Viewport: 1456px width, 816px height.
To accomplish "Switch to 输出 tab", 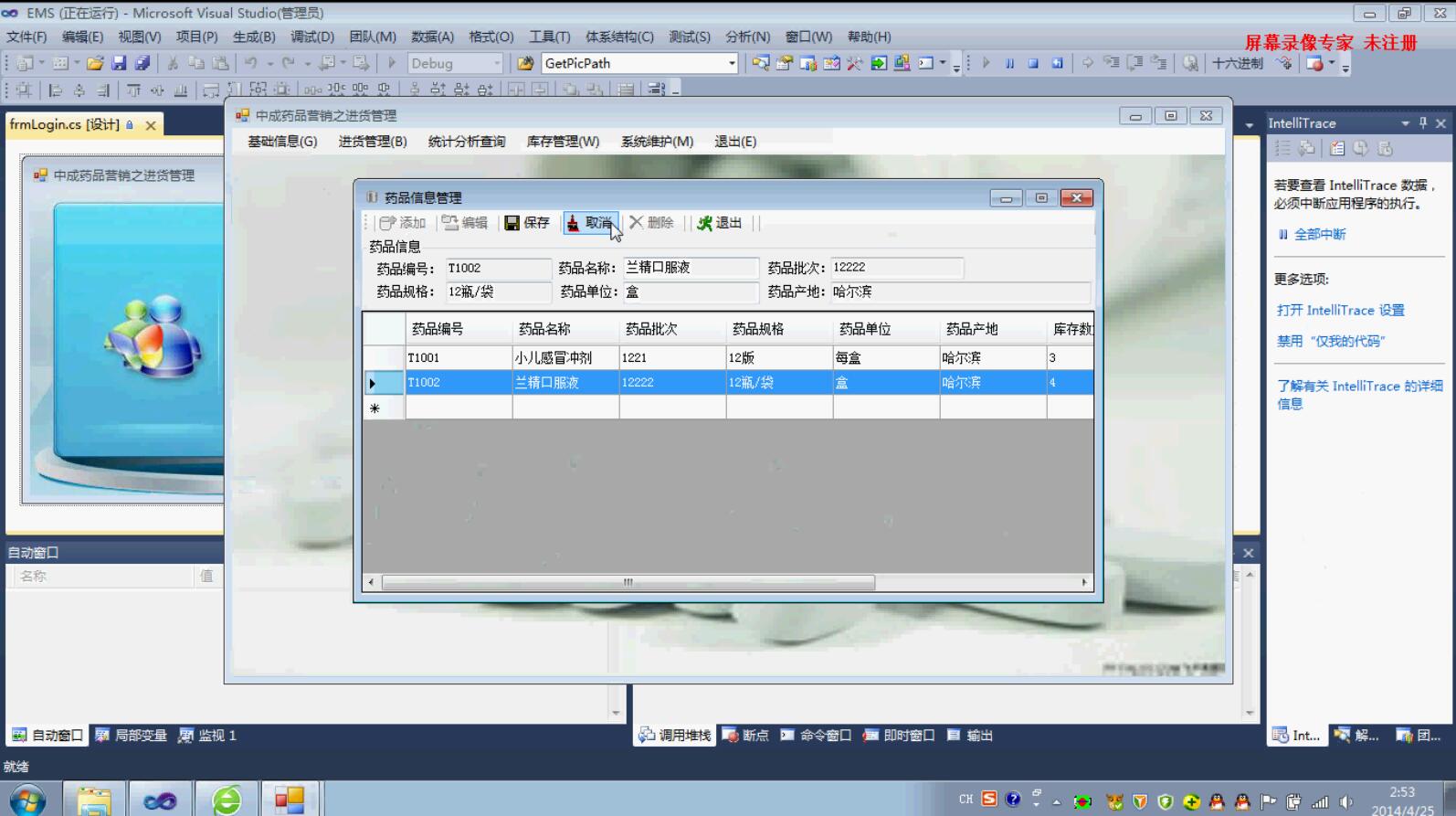I will (969, 736).
